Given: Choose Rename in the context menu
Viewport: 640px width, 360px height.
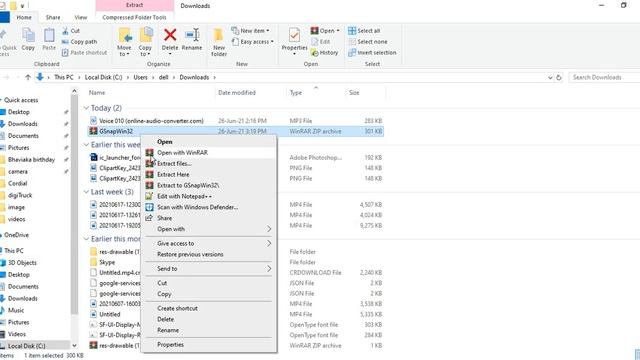Looking at the screenshot, I should click(209, 330).
